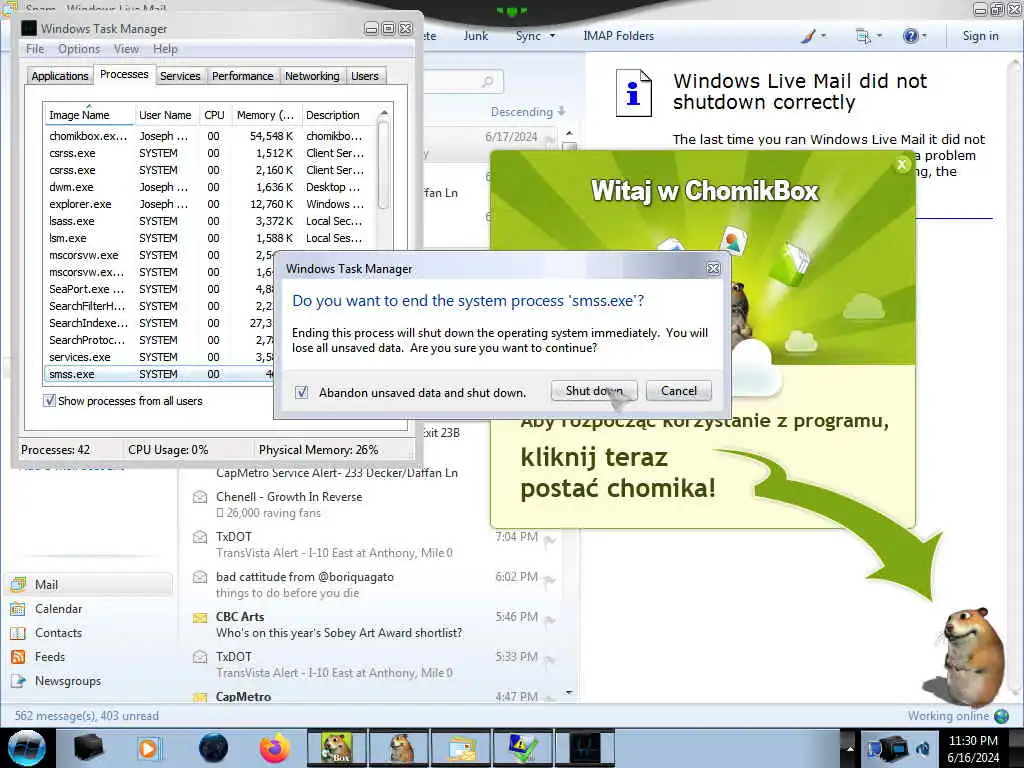Flag the TxDOT 7:04 PM message
Image resolution: width=1024 pixels, height=768 pixels.
(x=550, y=541)
